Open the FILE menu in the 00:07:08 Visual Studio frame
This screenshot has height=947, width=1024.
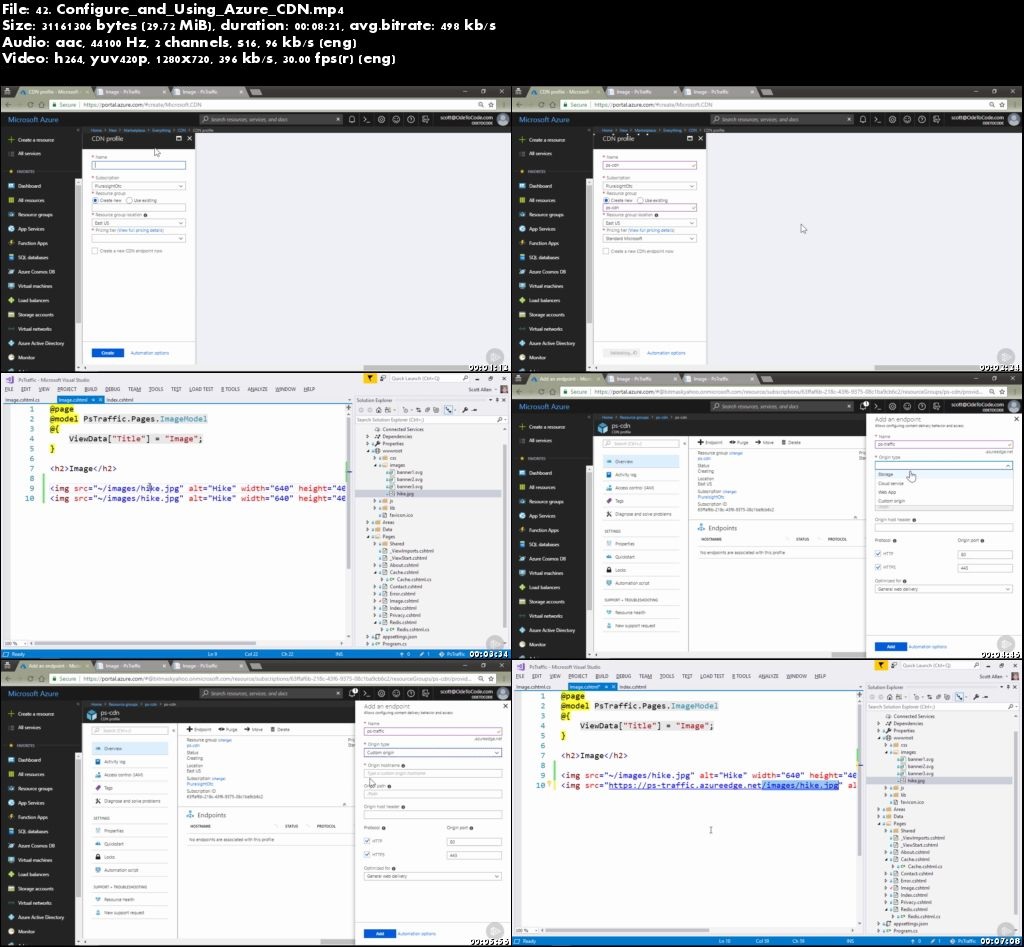pos(520,677)
